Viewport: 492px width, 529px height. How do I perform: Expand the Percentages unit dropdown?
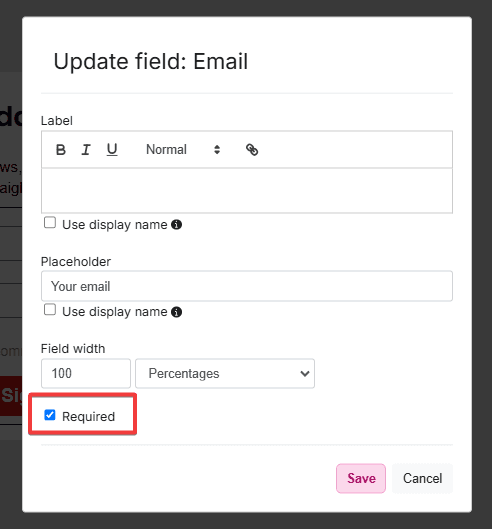[x=225, y=373]
